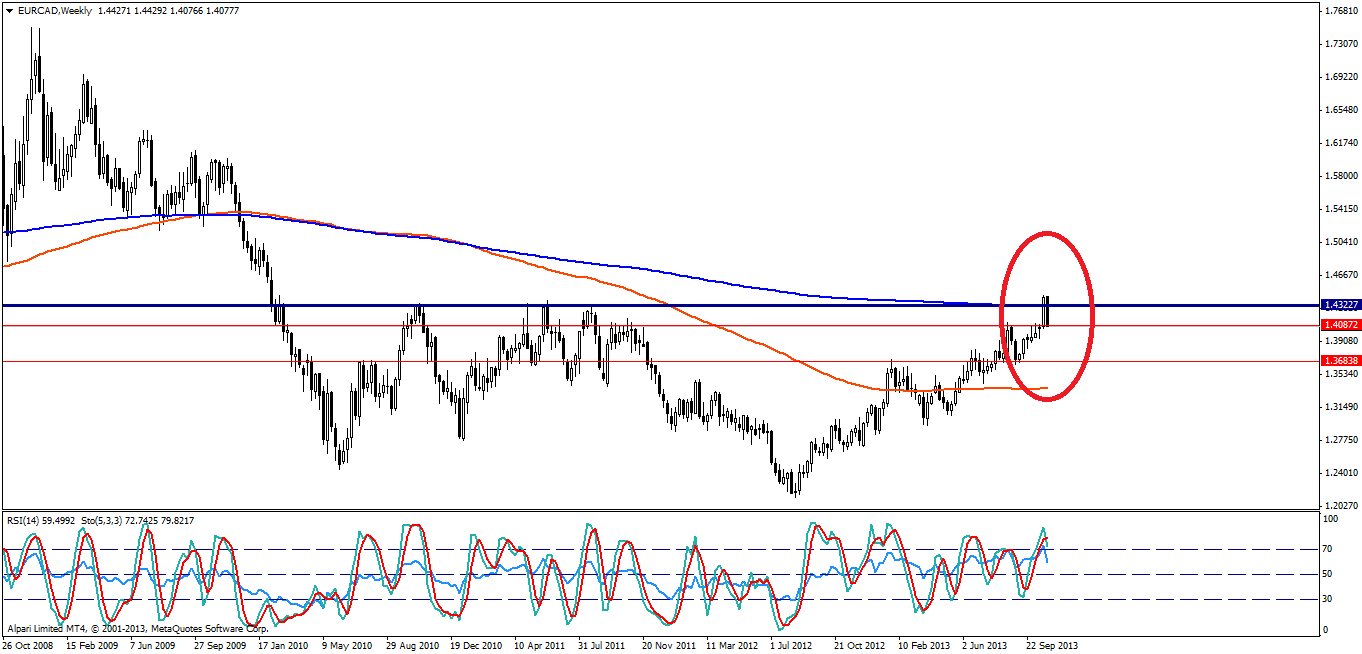
Task: Click the indicator scale label 70
Action: coord(1329,549)
